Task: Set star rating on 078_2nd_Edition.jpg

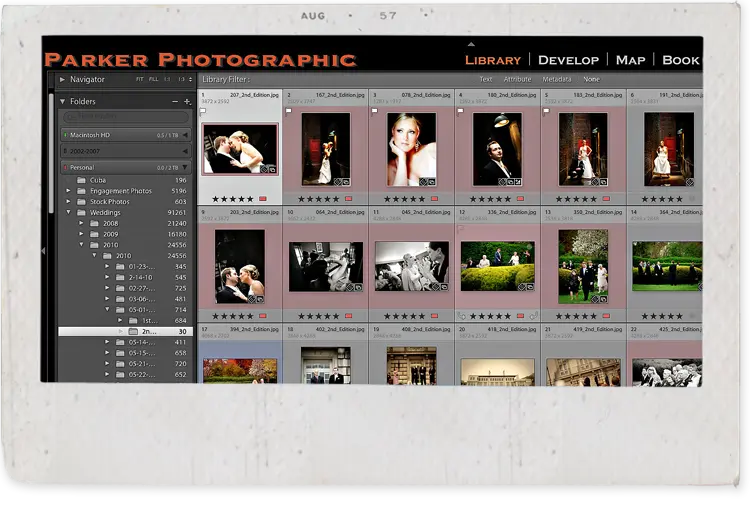Action: (404, 199)
